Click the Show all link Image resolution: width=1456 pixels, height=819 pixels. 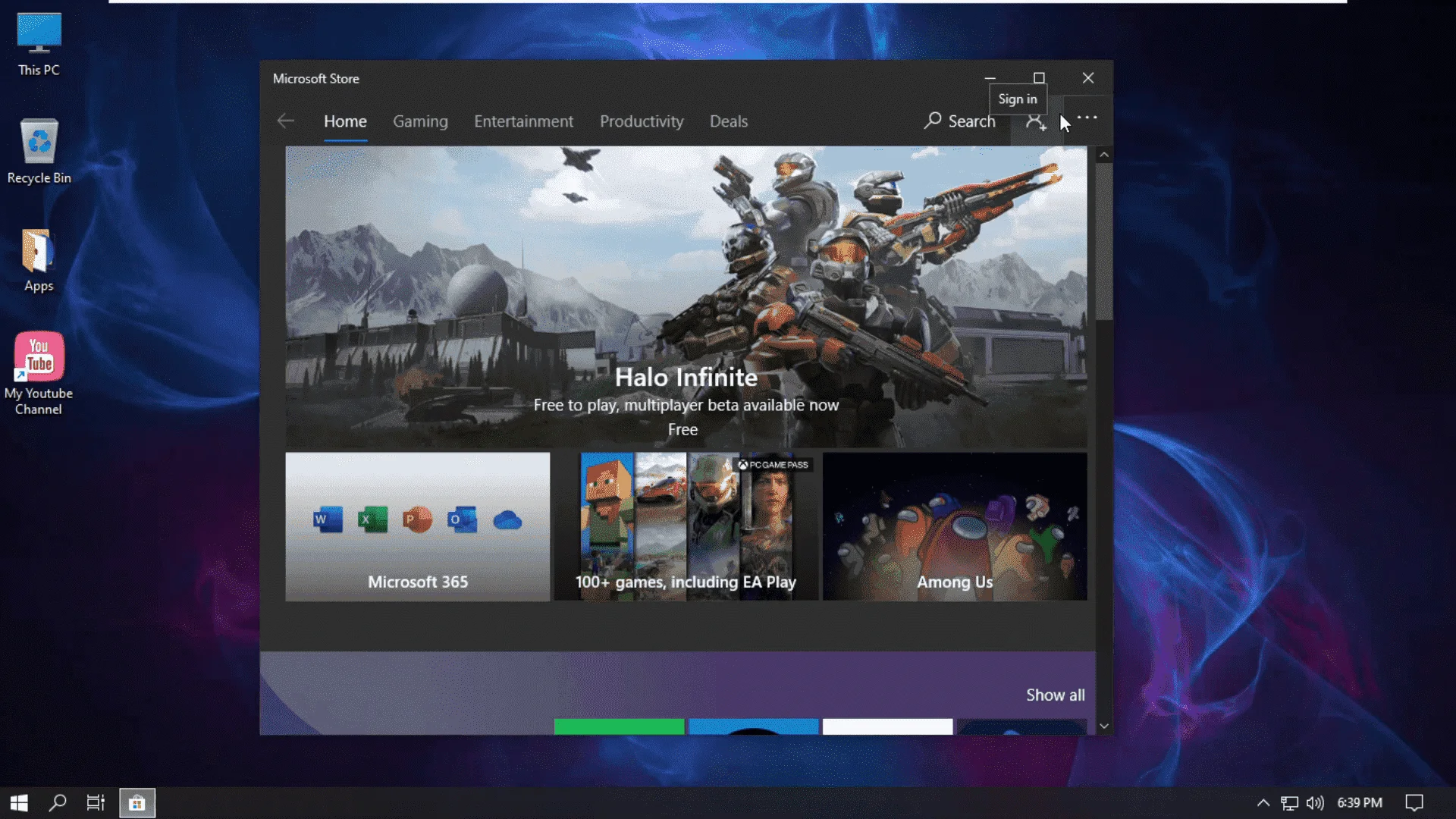click(1055, 695)
